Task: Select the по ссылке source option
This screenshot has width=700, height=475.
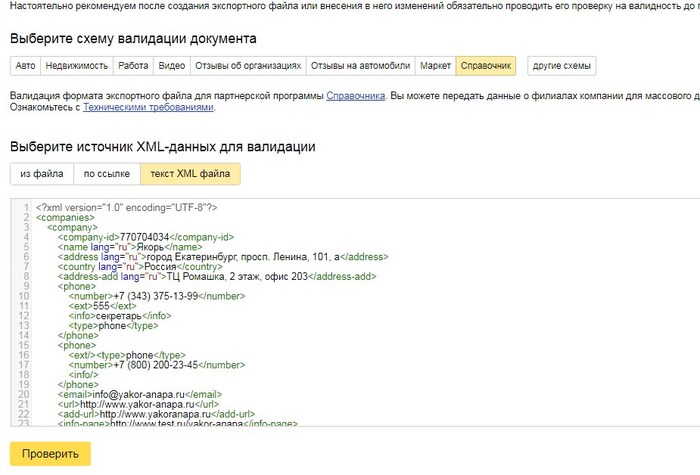Action: pyautogui.click(x=107, y=174)
